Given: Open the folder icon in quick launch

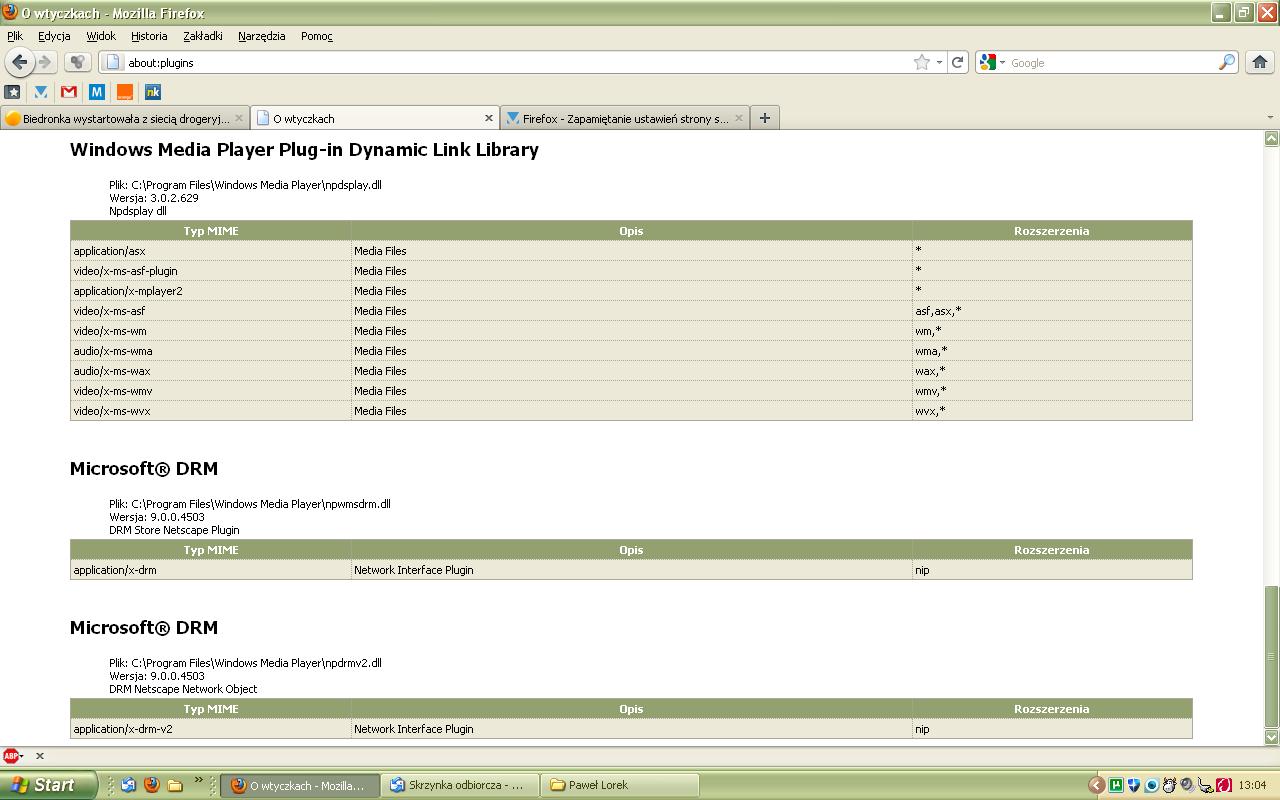Looking at the screenshot, I should [x=175, y=785].
